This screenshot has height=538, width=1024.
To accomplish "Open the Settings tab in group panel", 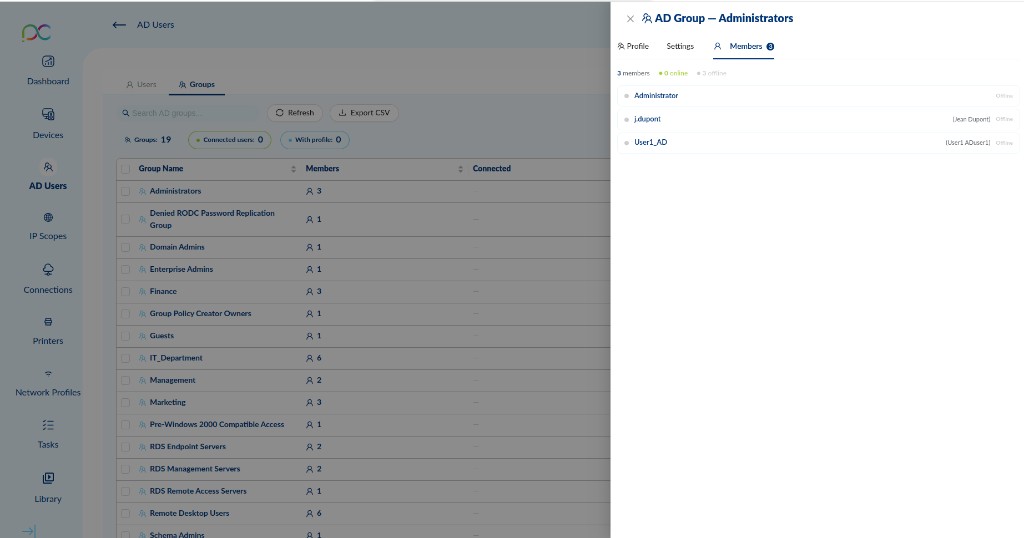I will tap(680, 46).
